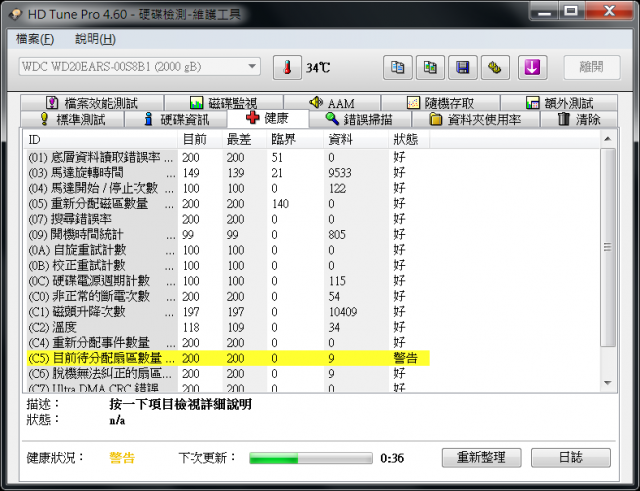
Task: Click the 警告 status in the C5 row
Action: [x=405, y=358]
